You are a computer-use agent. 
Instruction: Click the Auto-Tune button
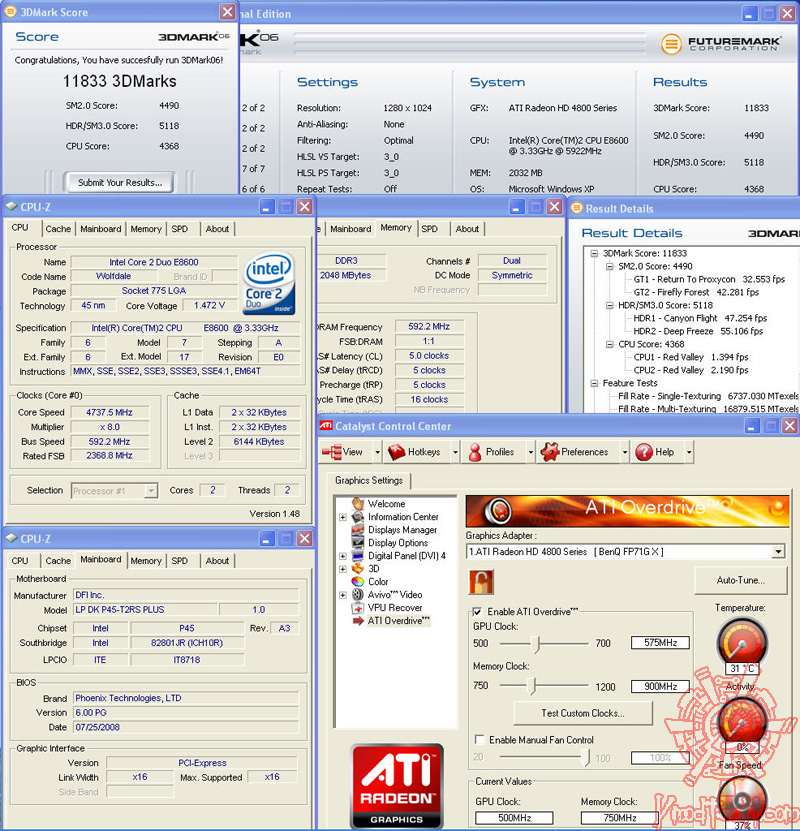tap(741, 580)
